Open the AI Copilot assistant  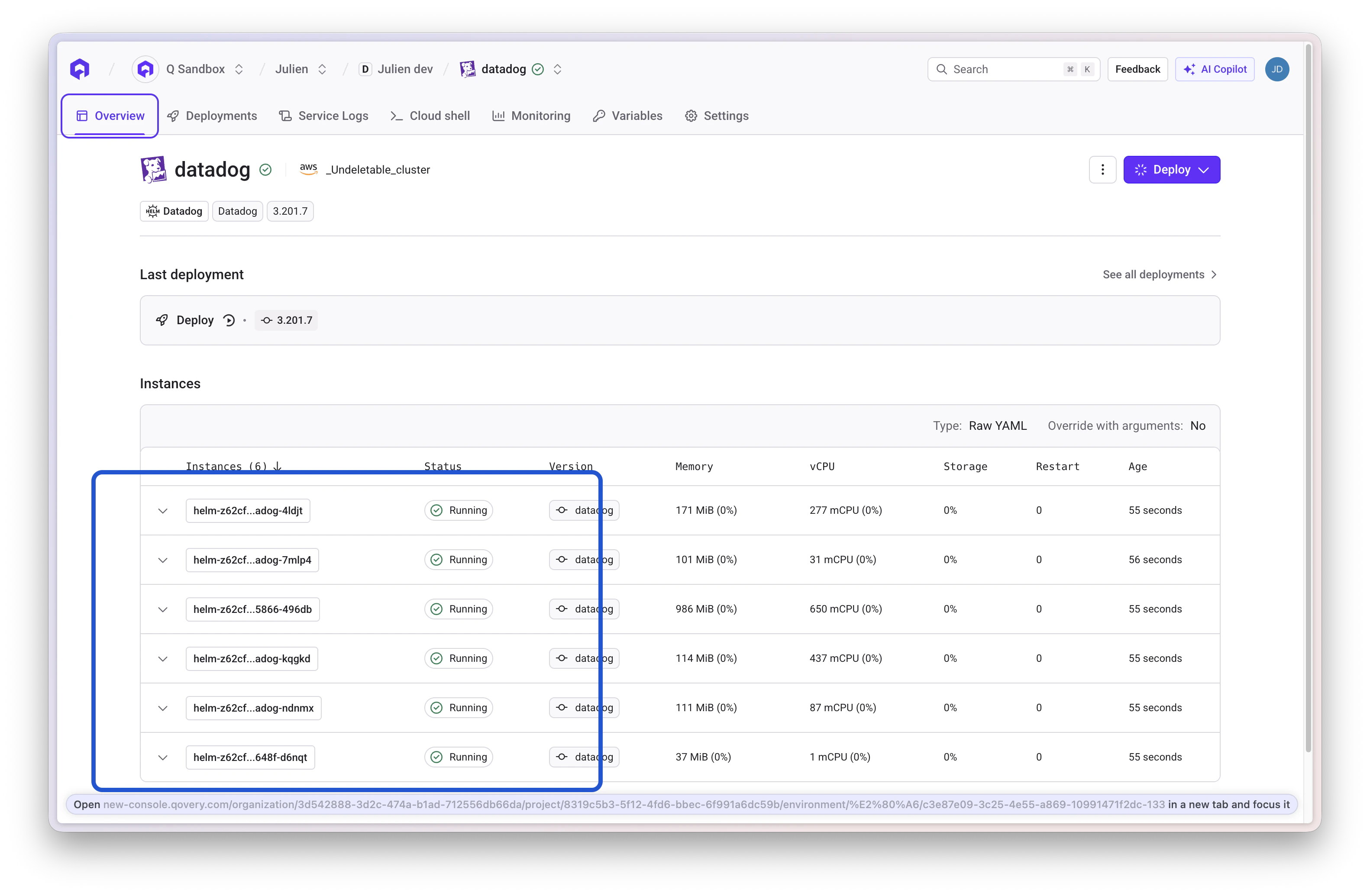(x=1215, y=69)
